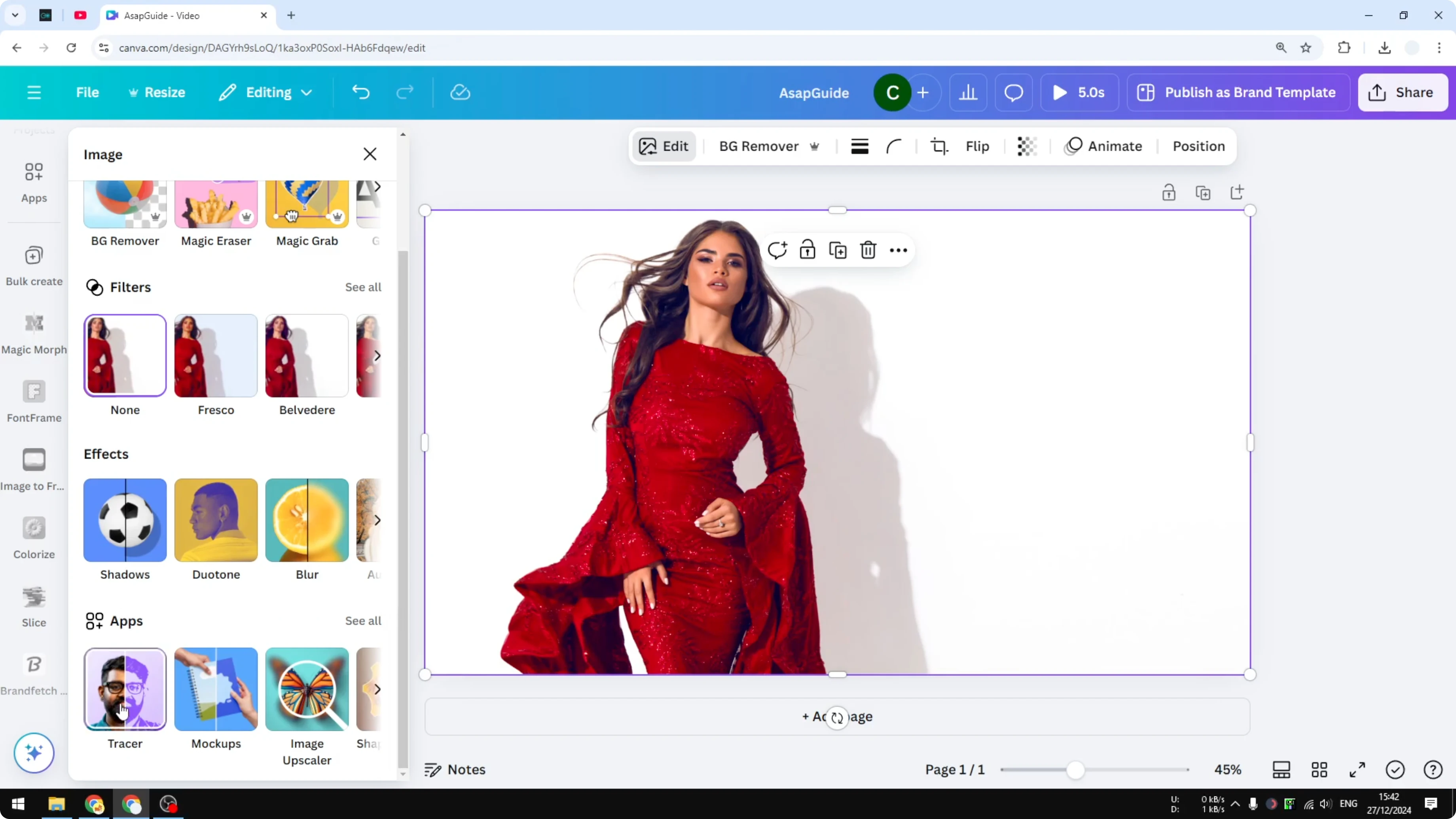This screenshot has width=1456, height=819.
Task: Expand the Effects carousel with the right arrow
Action: pos(377,521)
